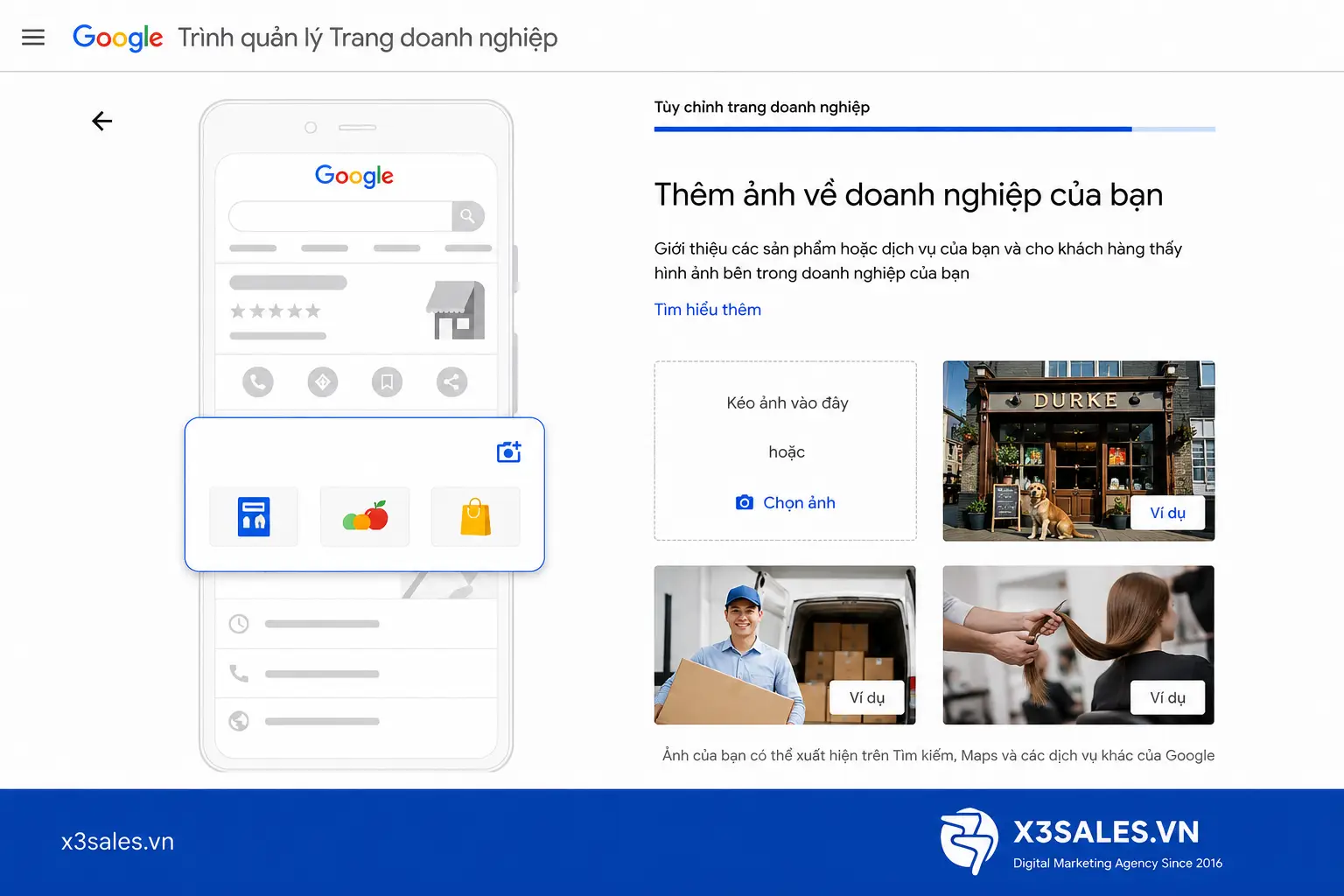The height and width of the screenshot is (896, 1344).
Task: Click the Kéo ảnh vào đây drop zone
Action: pyautogui.click(x=786, y=451)
